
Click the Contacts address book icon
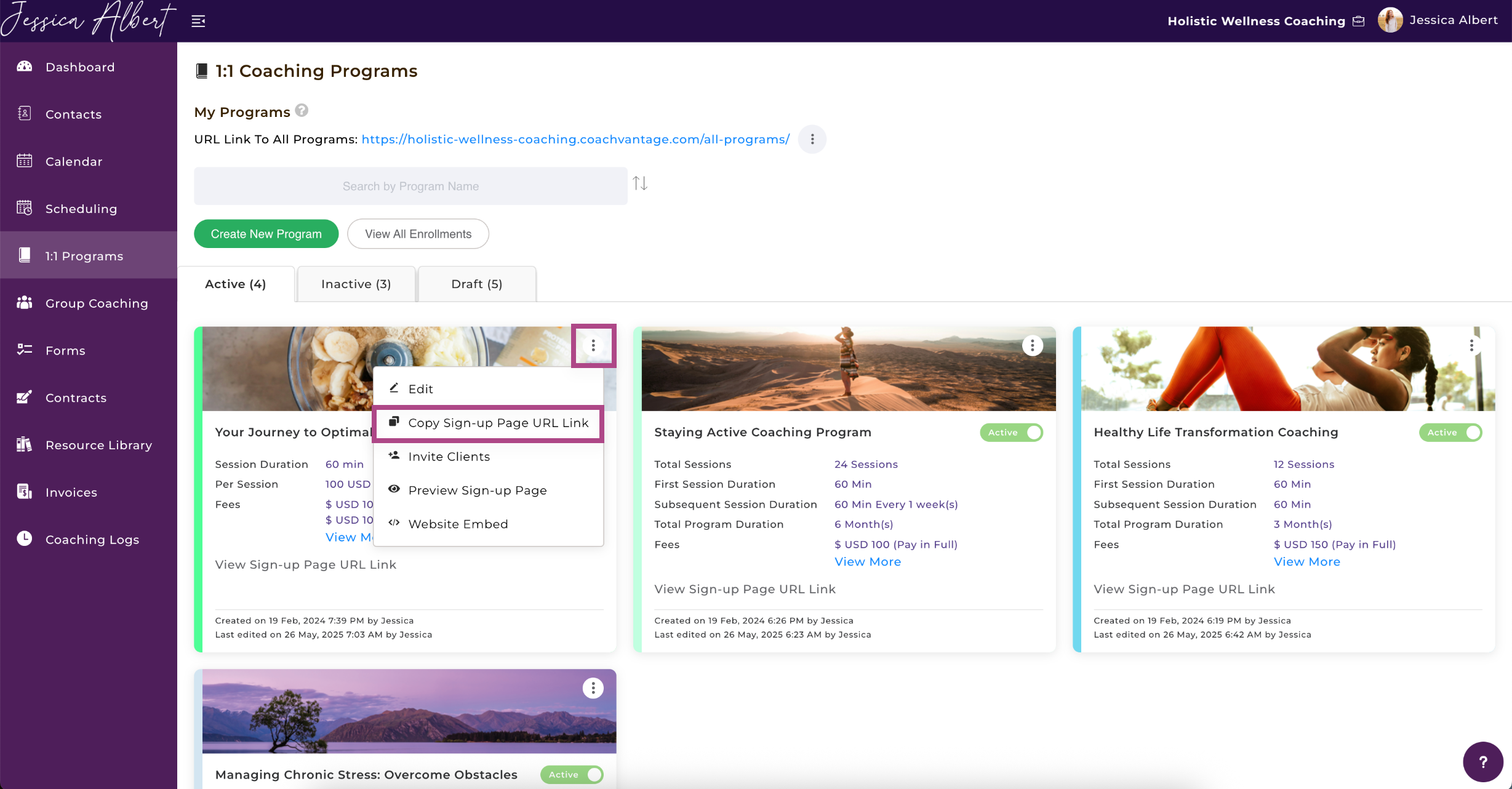pyautogui.click(x=24, y=113)
